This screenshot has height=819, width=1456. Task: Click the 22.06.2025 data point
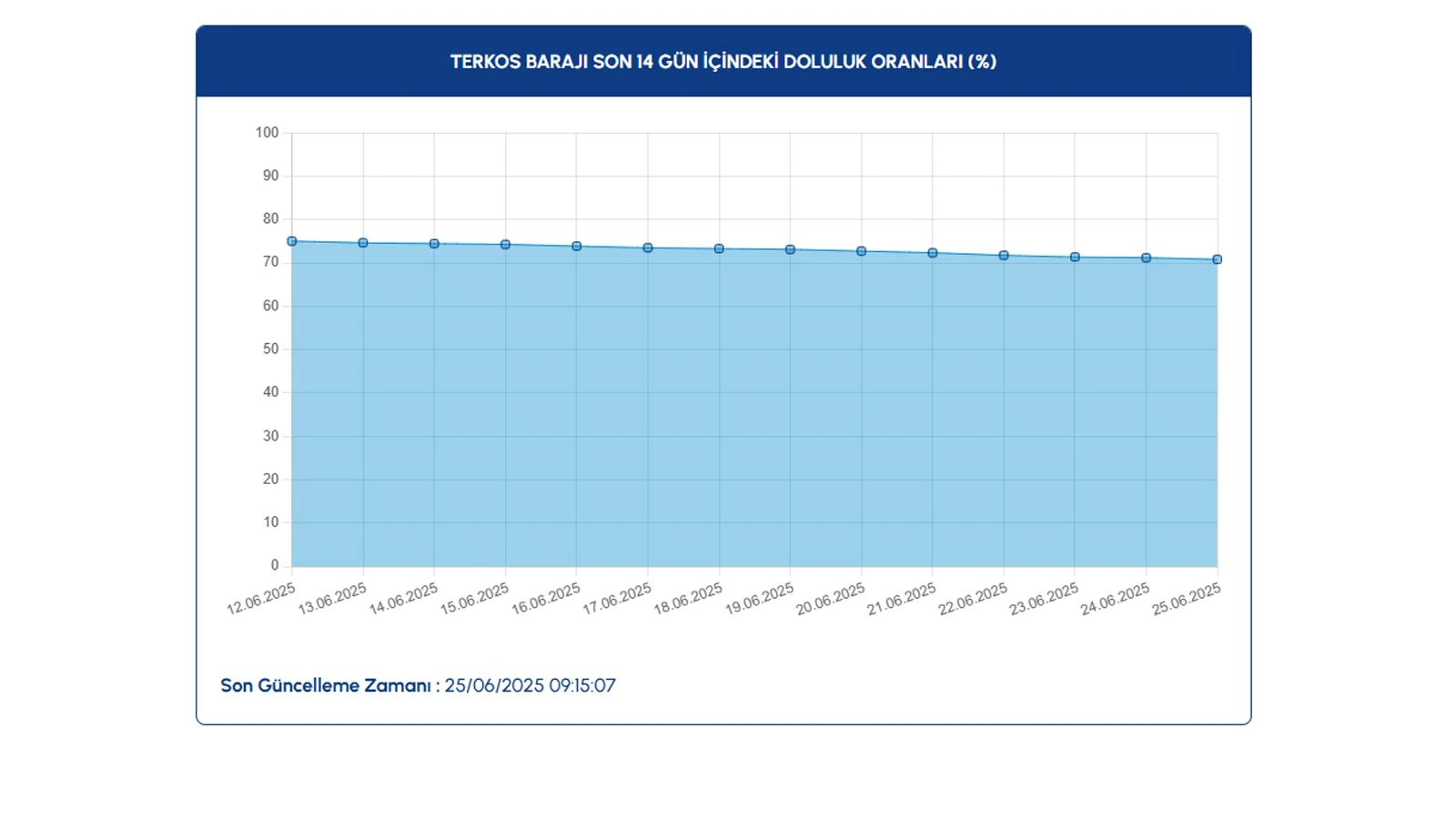1004,256
